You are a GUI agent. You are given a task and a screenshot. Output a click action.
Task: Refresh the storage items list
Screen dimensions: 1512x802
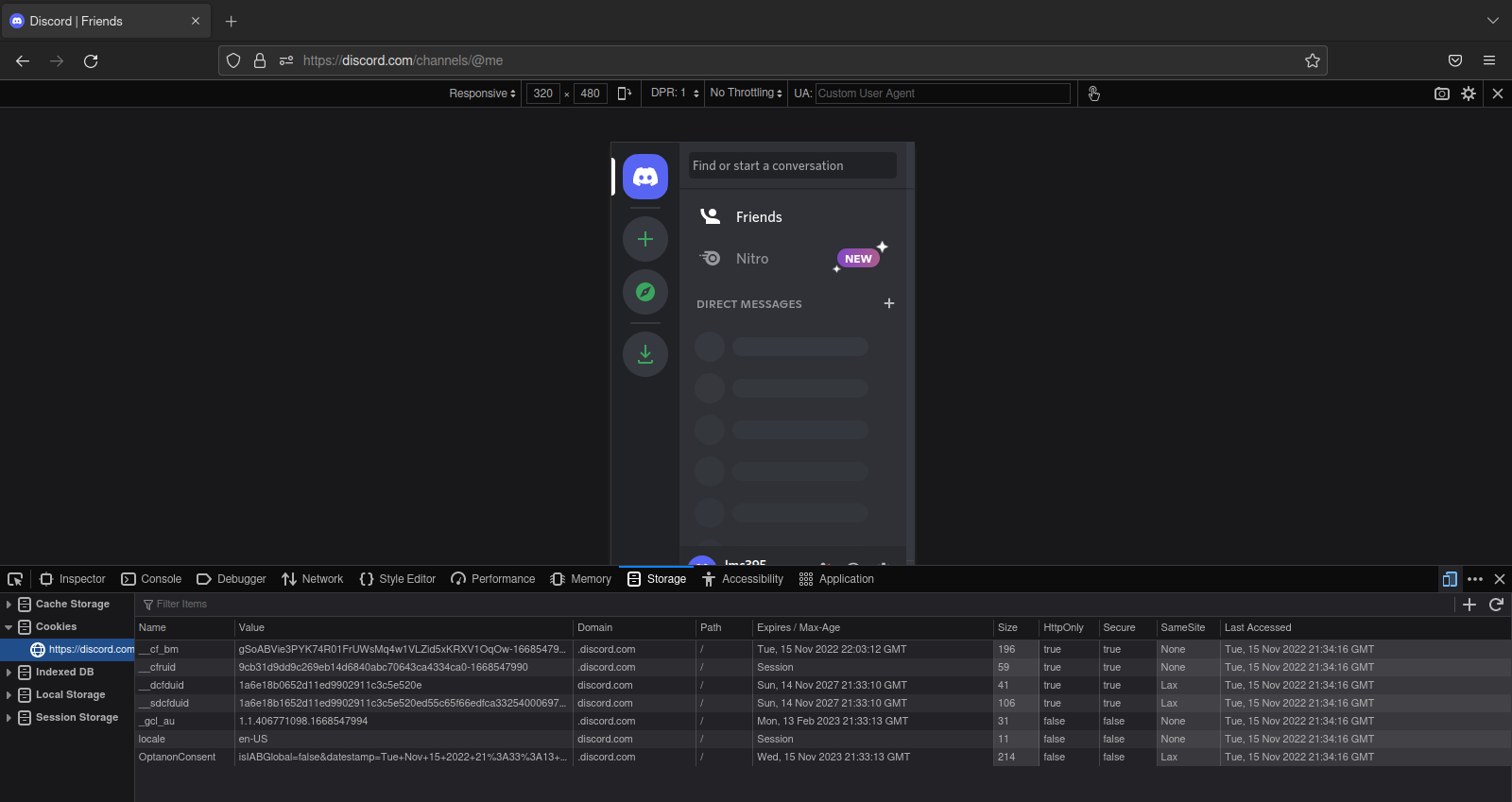[x=1496, y=605]
